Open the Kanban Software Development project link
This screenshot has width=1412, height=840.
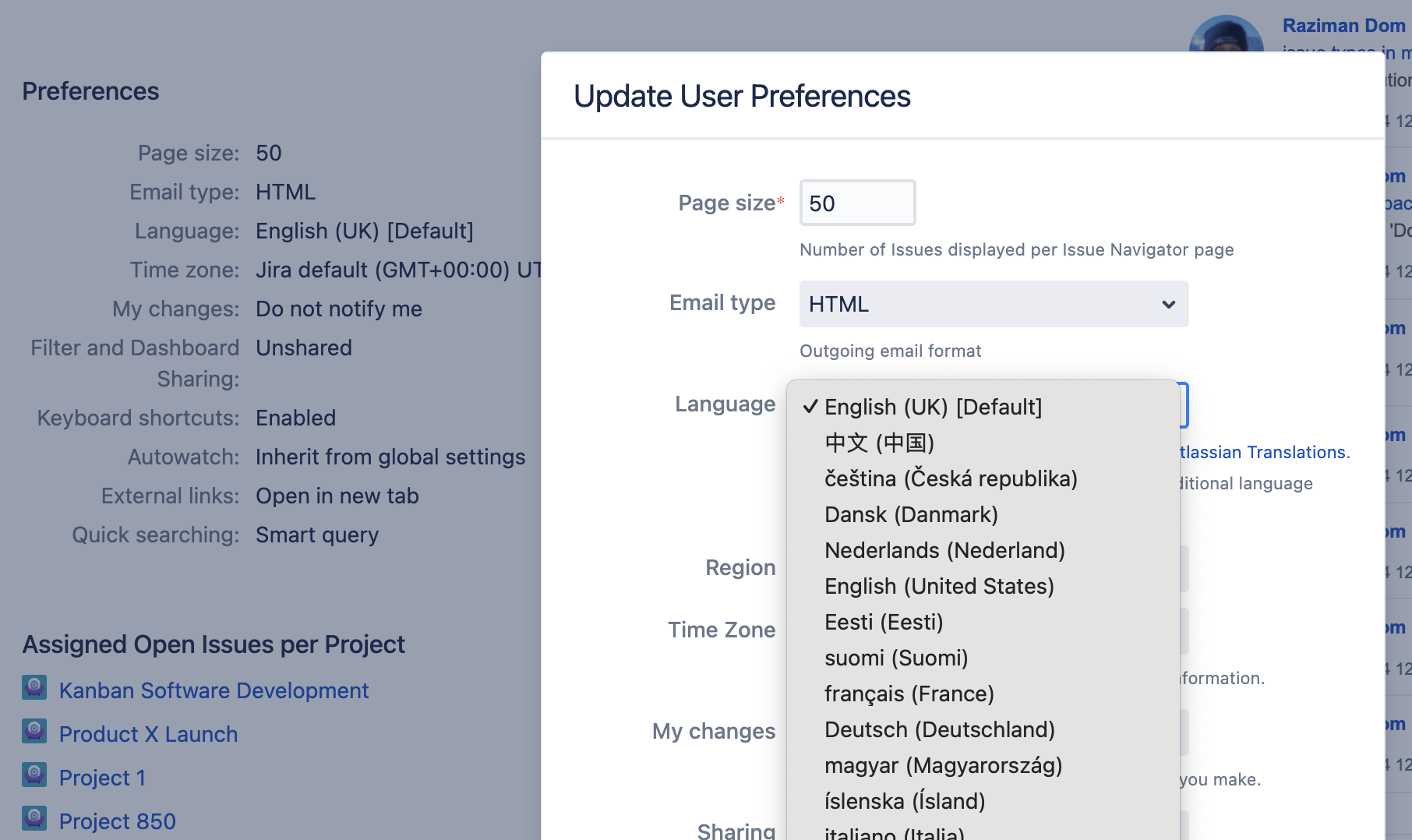pos(214,690)
